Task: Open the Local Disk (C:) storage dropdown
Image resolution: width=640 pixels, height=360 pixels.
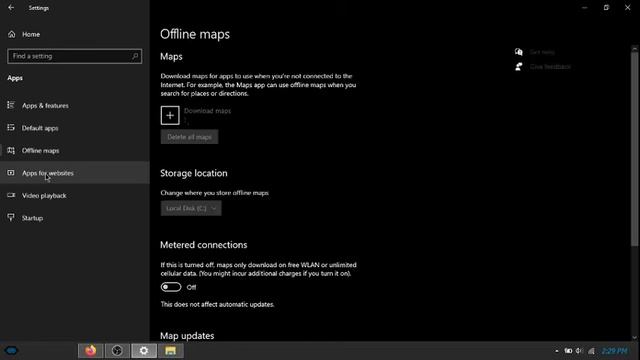Action: pos(191,208)
